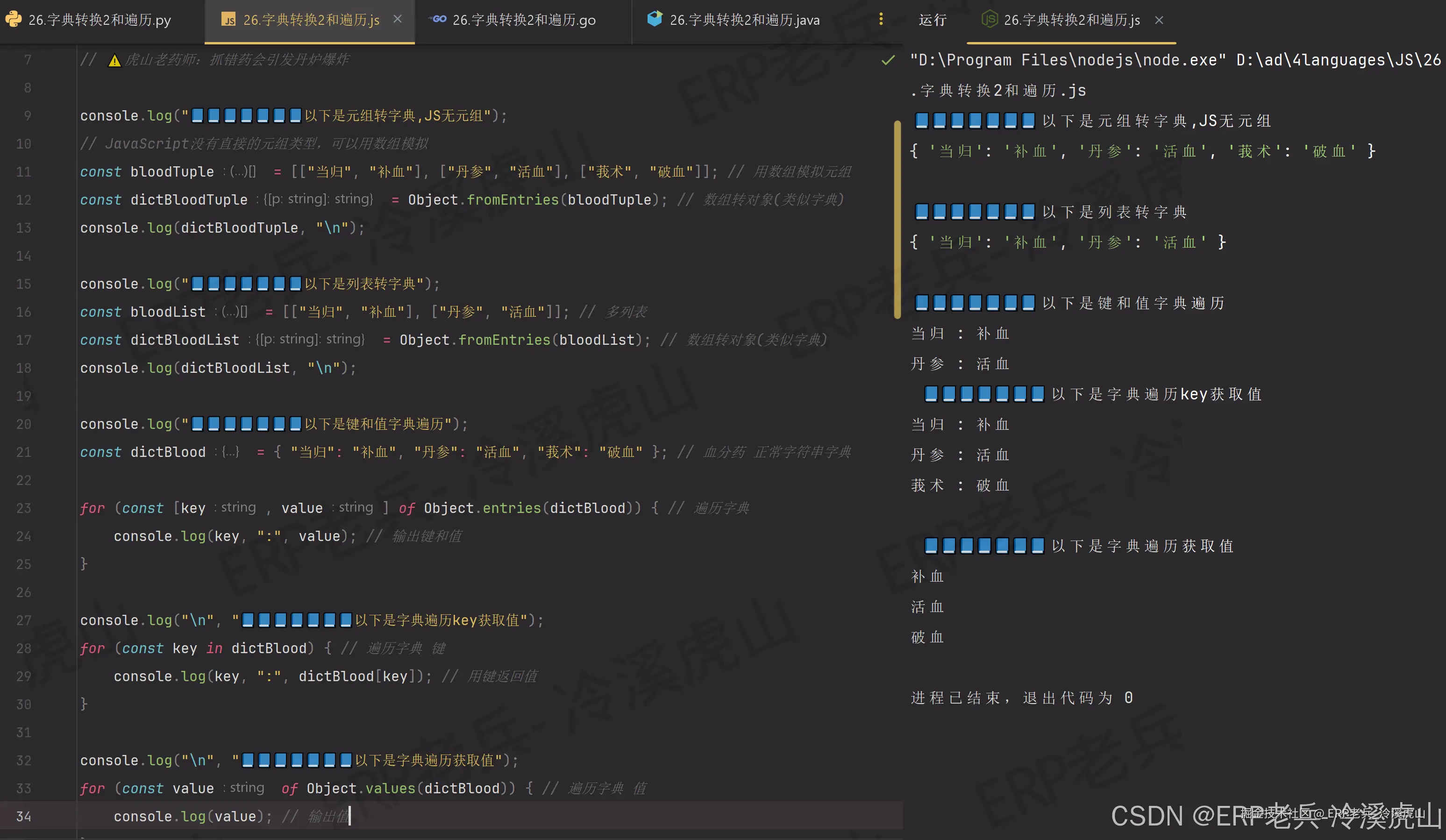Click the Python logo on the first editor tab
1446x840 pixels.
[14, 19]
